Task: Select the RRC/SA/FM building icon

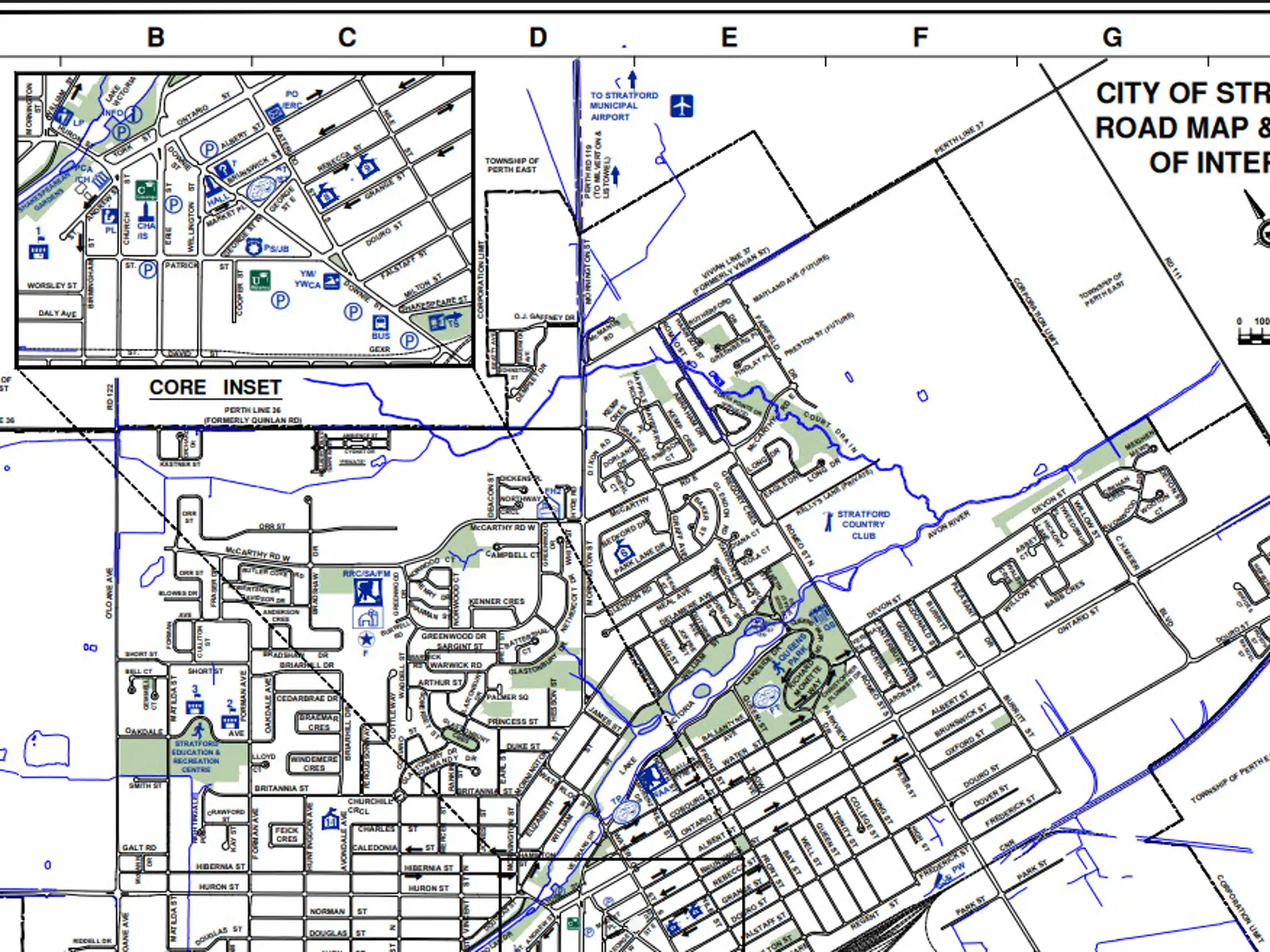Action: [368, 593]
